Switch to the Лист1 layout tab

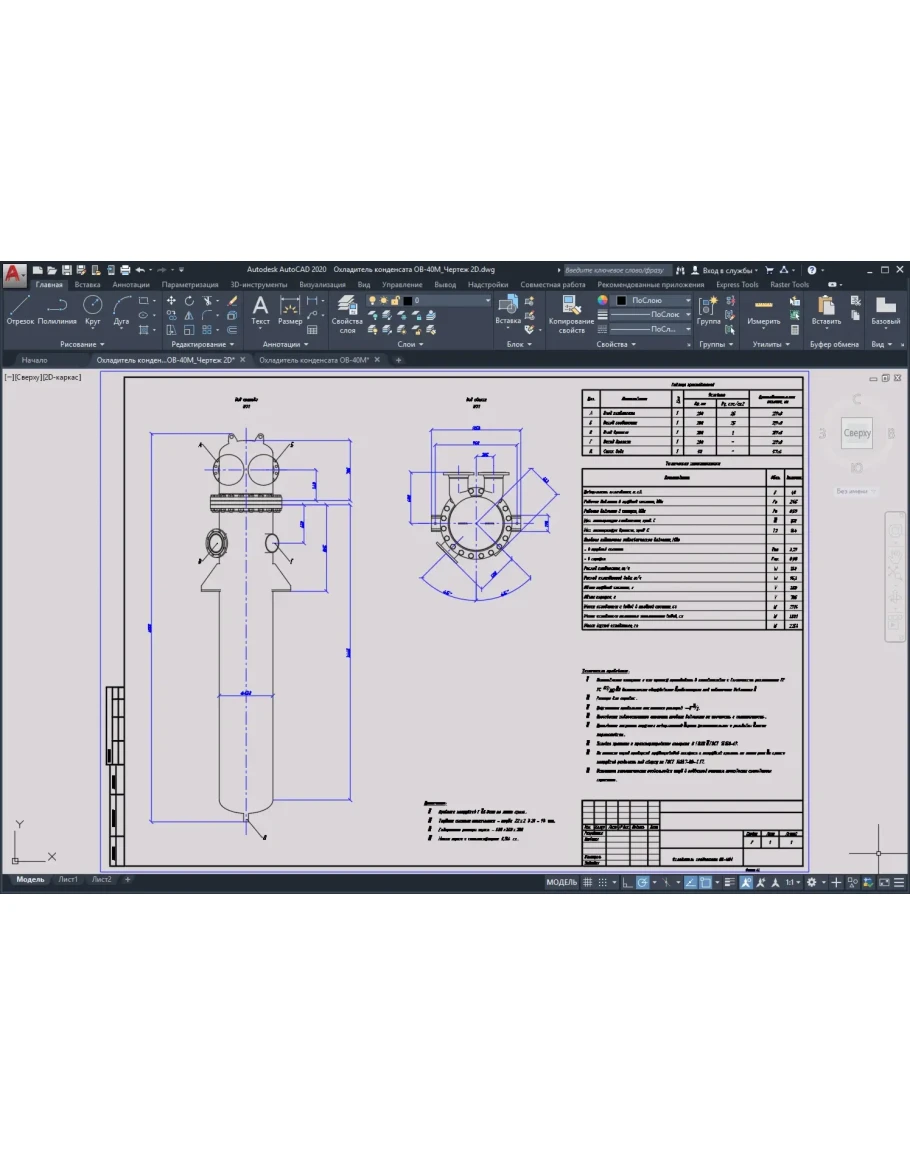tap(68, 879)
